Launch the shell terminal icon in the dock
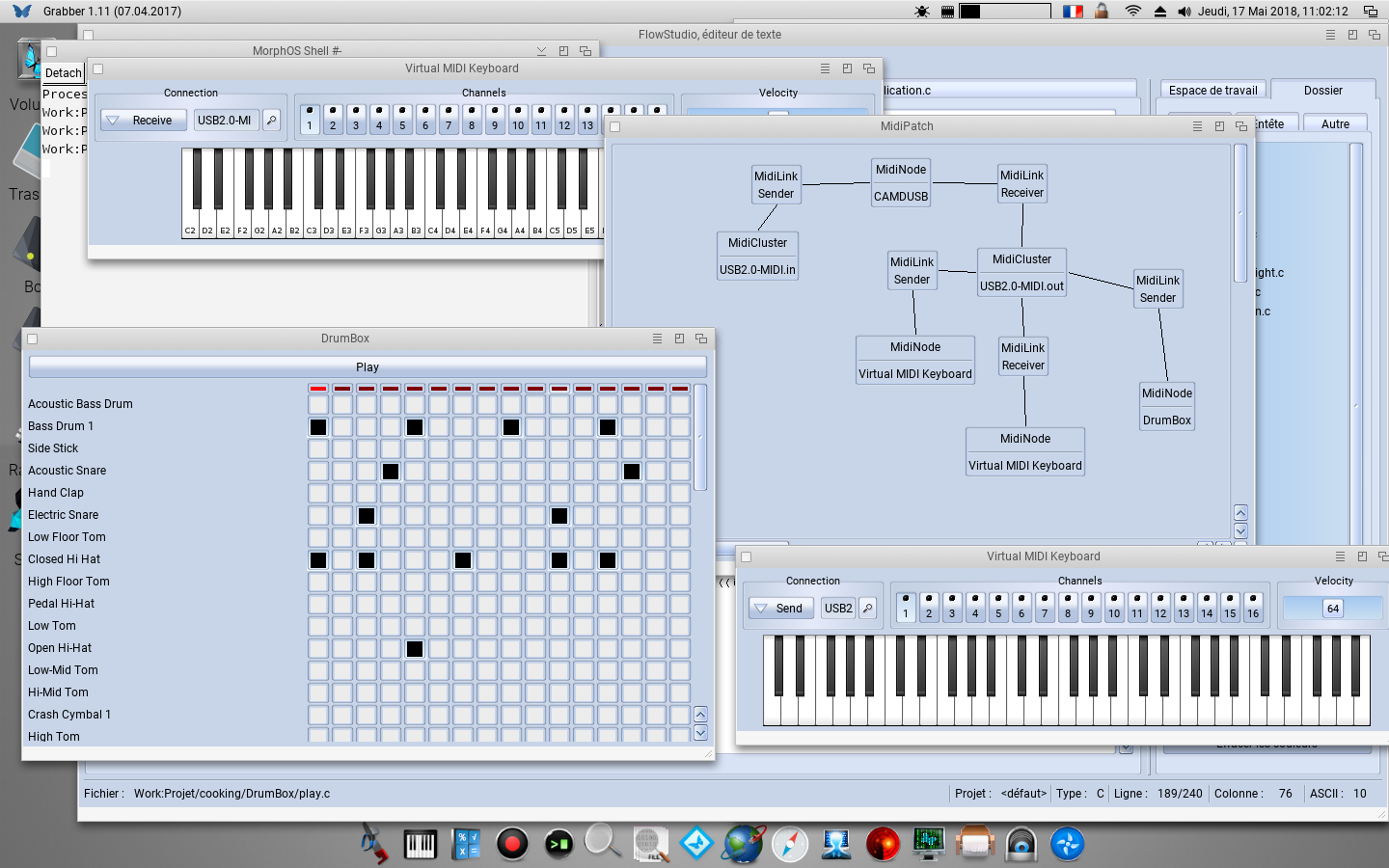The height and width of the screenshot is (868, 1389). (x=558, y=845)
